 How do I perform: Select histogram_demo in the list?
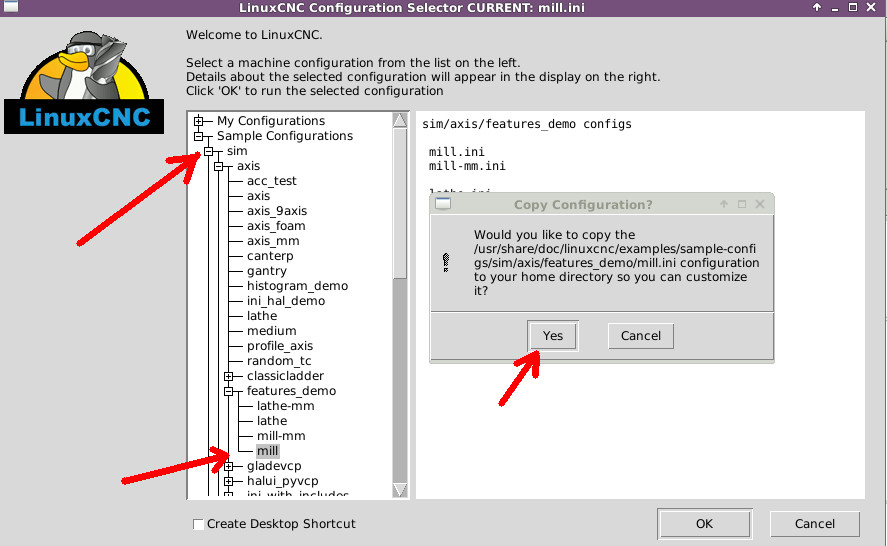(297, 286)
